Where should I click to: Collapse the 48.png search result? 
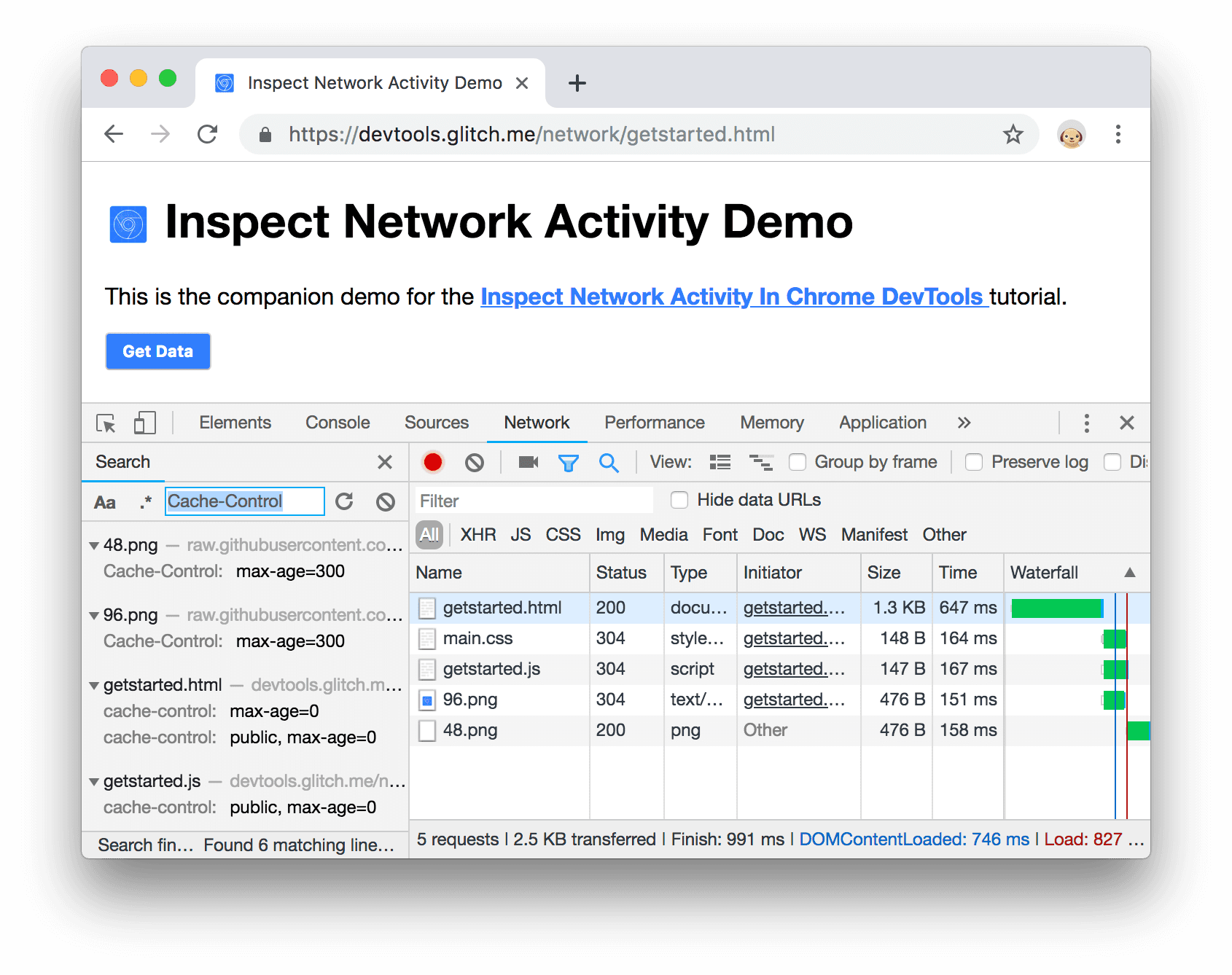(93, 544)
